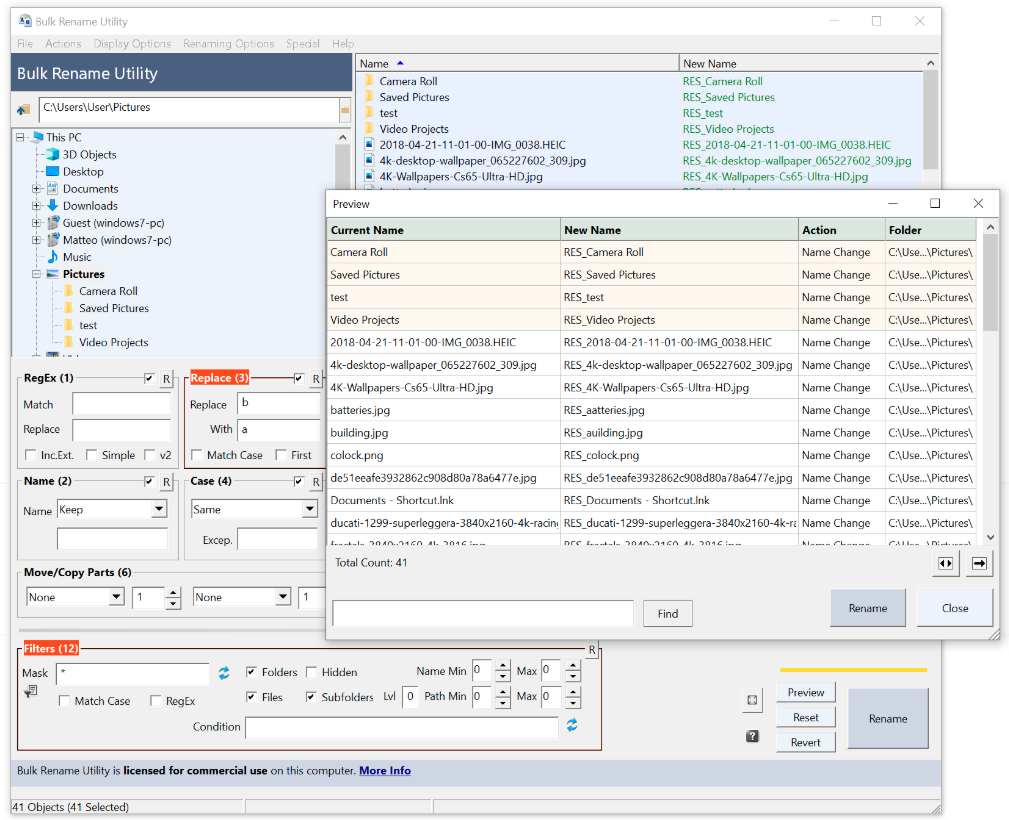1009x820 pixels.
Task: Click the right arrow icon in Preview dialog
Action: pyautogui.click(x=979, y=564)
